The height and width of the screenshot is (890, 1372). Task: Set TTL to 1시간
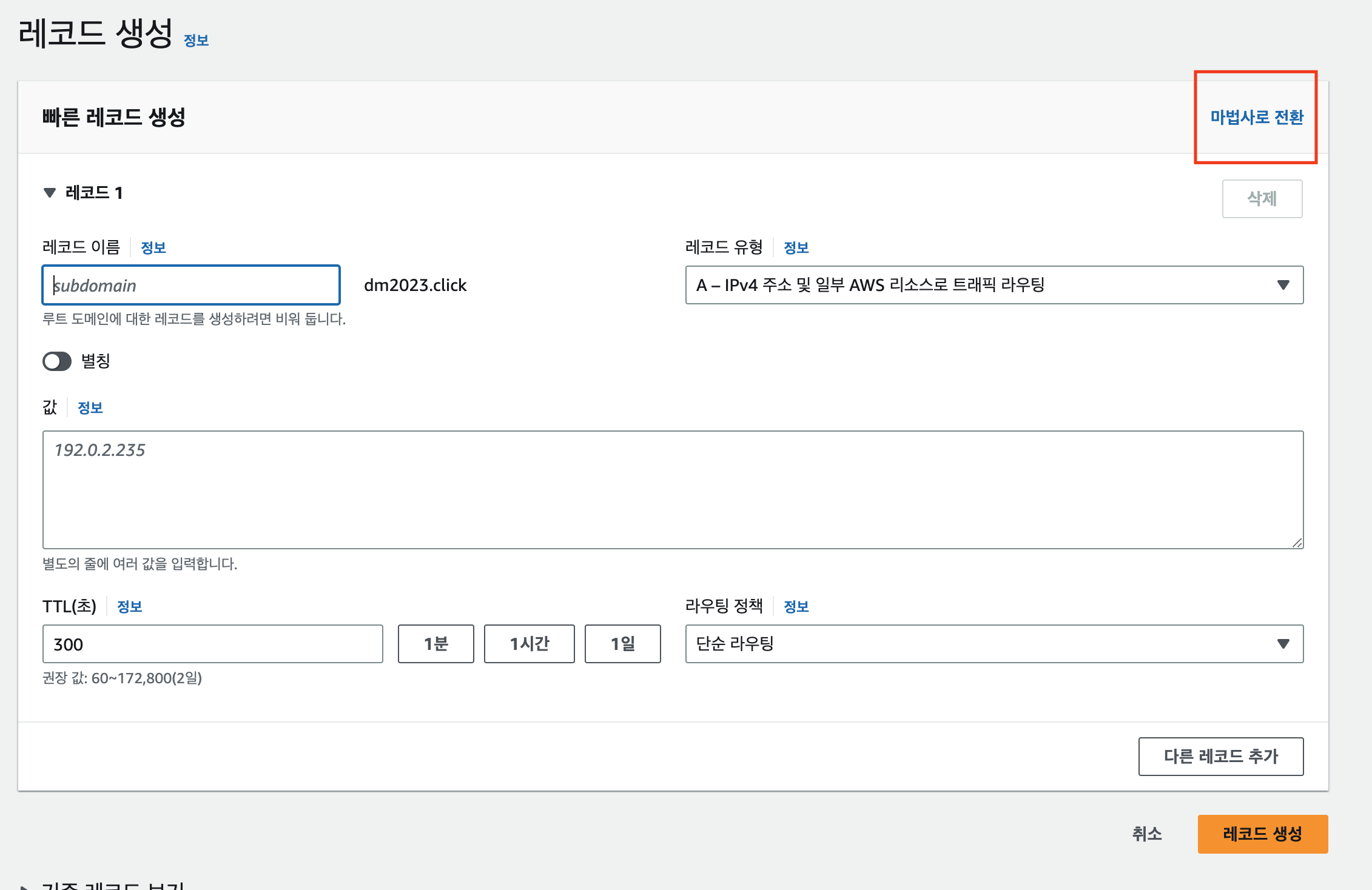click(x=529, y=644)
